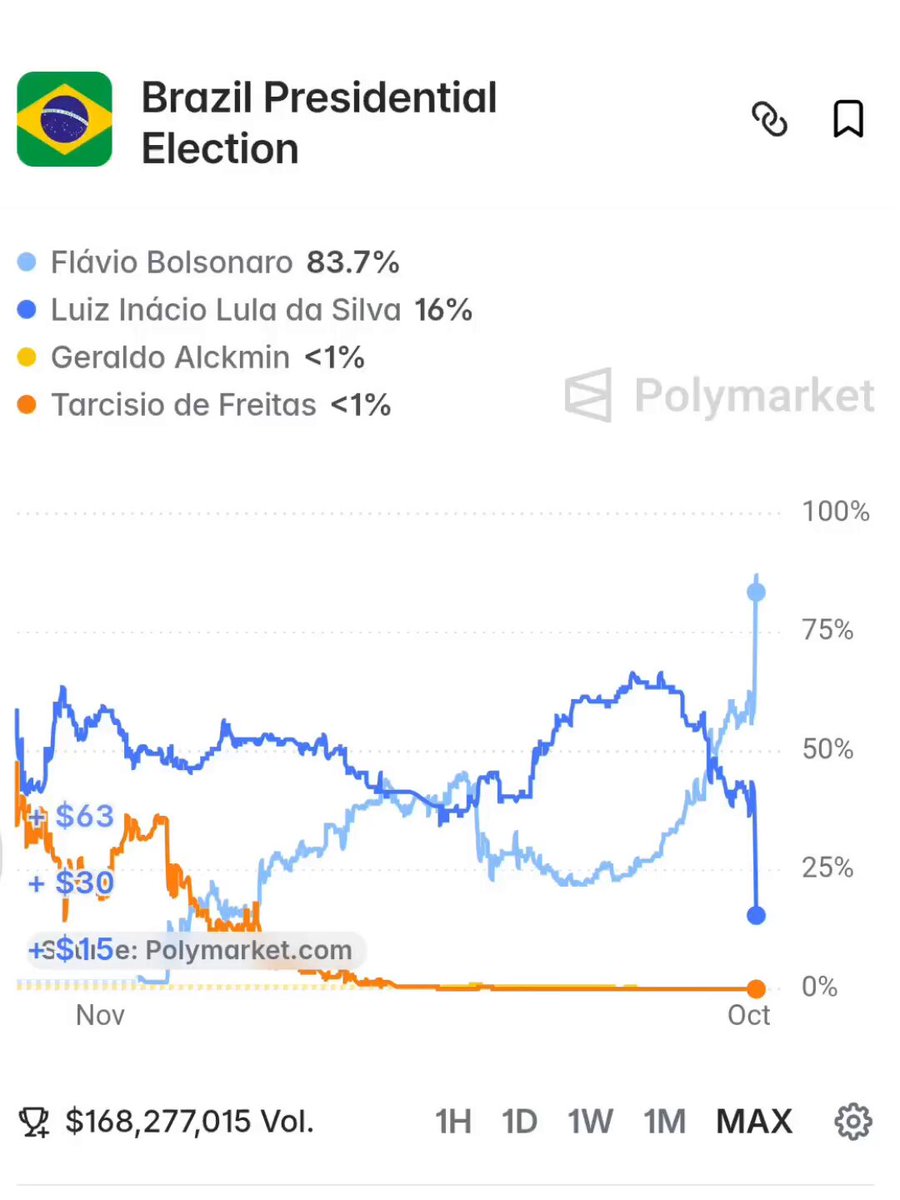Image resolution: width=900 pixels, height=1200 pixels.
Task: Click the copy link chain icon
Action: pyautogui.click(x=769, y=120)
